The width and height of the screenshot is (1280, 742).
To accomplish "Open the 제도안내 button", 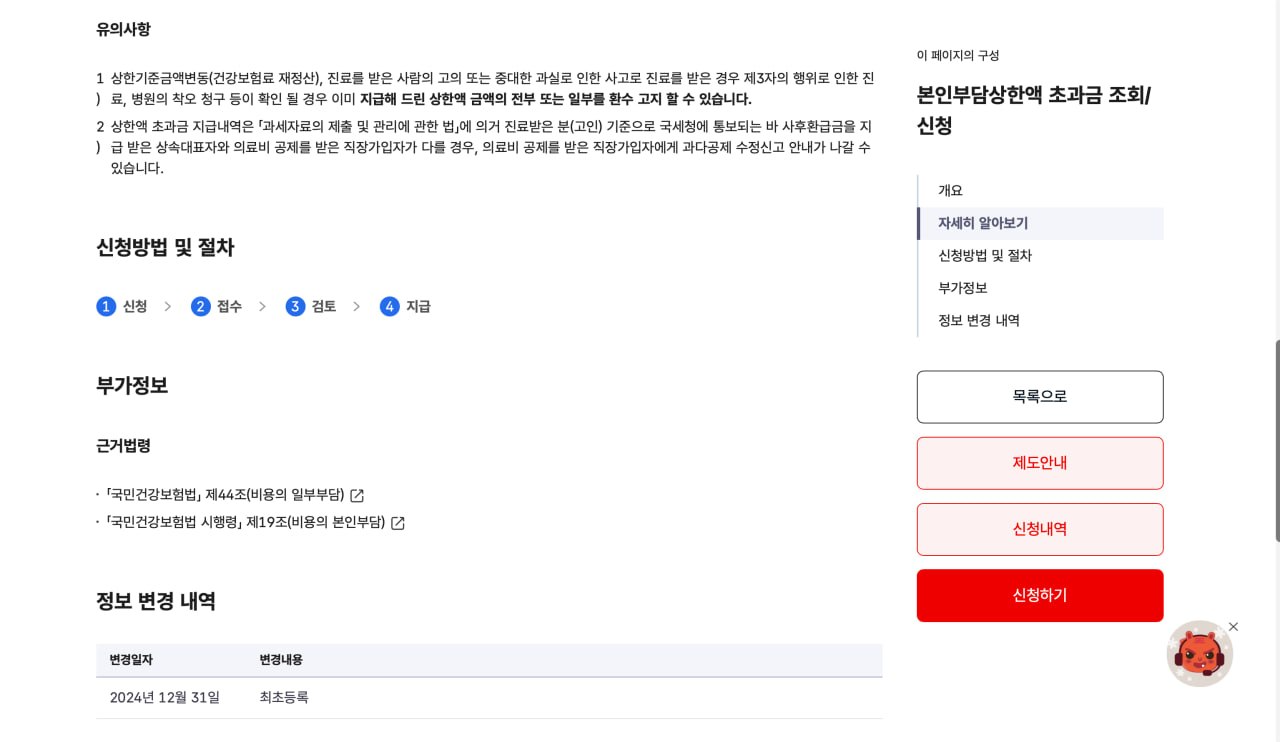I will pyautogui.click(x=1040, y=463).
